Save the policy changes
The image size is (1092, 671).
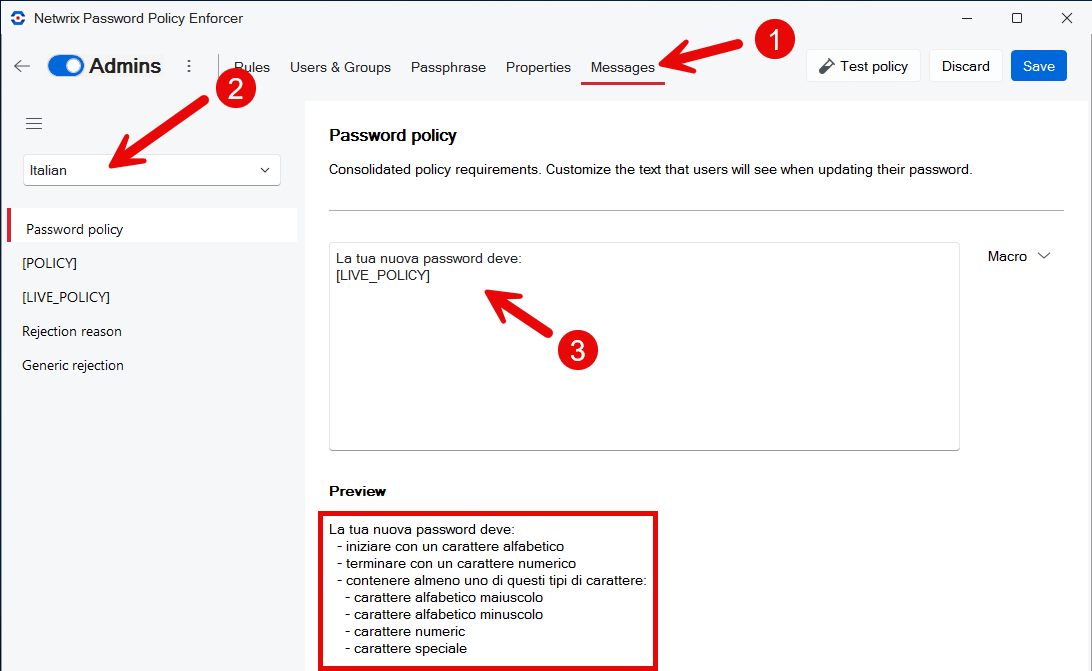tap(1038, 66)
